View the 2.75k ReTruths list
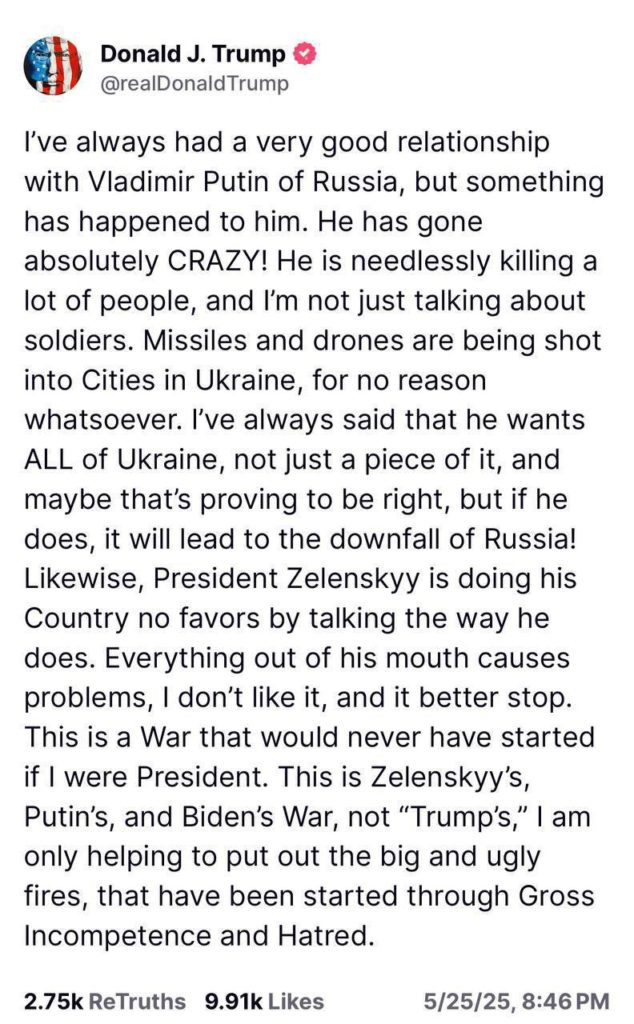634x1024 pixels. (x=105, y=1000)
